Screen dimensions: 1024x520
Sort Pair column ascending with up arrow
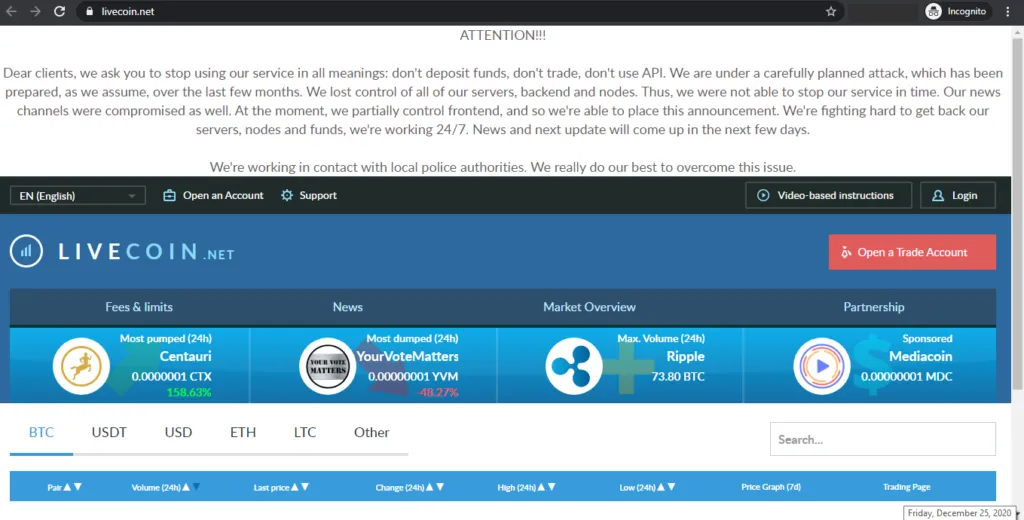click(67, 487)
